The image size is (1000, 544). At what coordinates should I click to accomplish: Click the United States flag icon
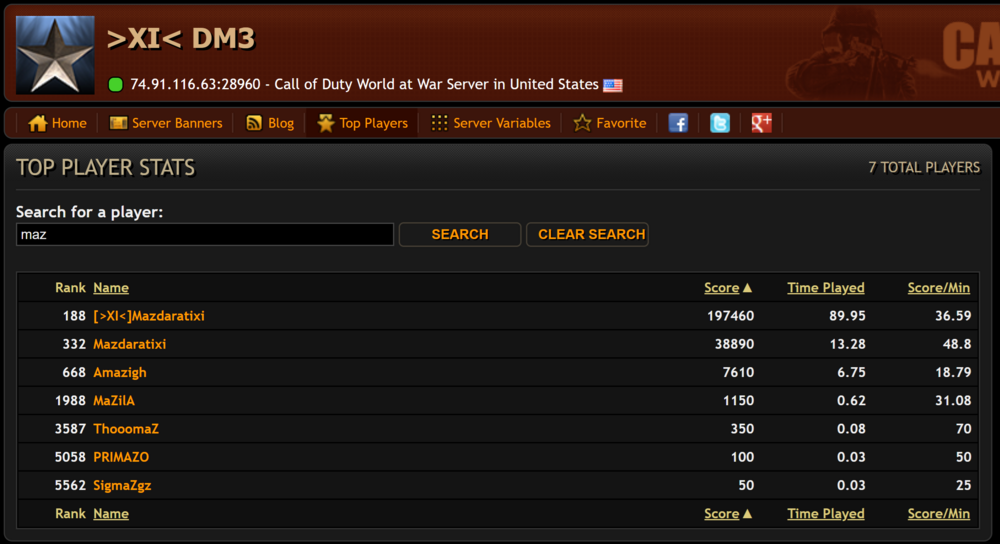tap(613, 85)
